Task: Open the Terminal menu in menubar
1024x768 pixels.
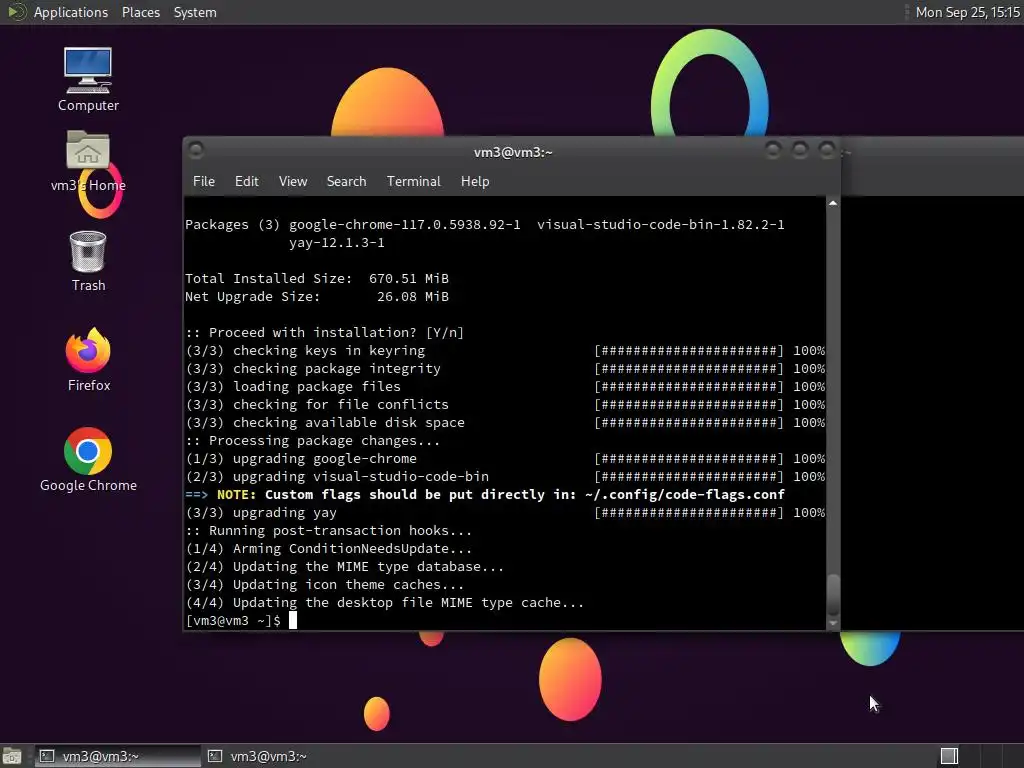Action: point(413,182)
